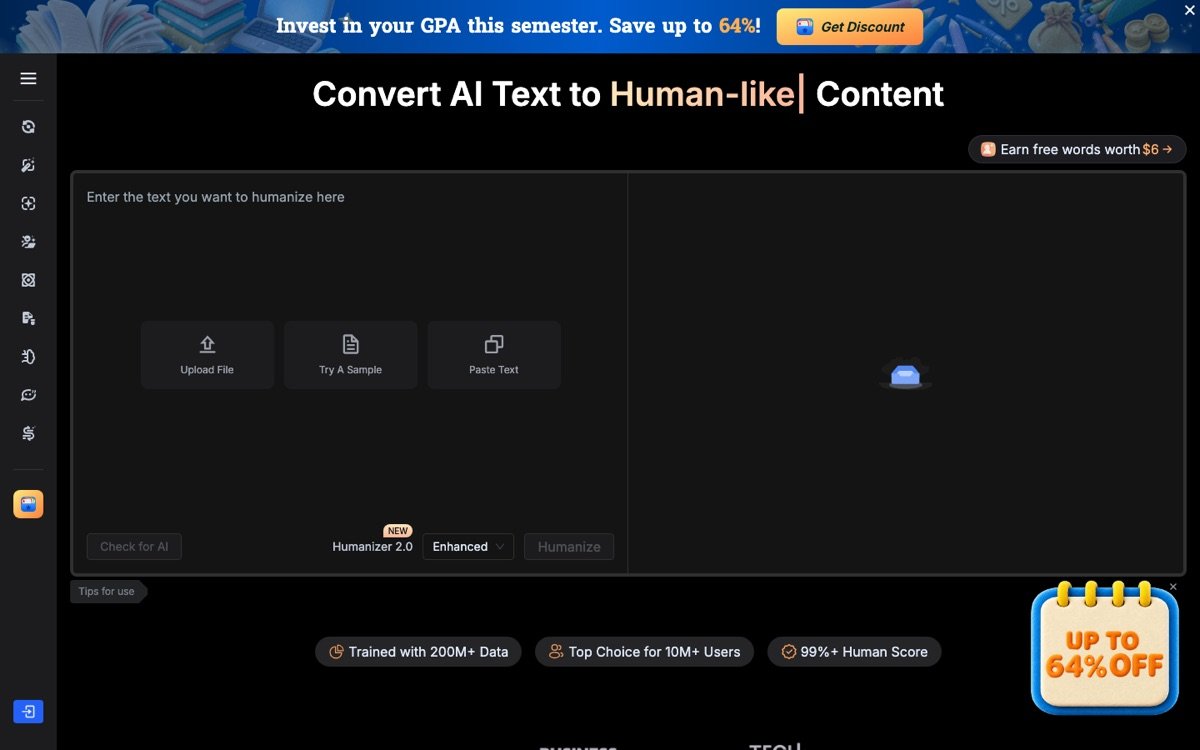The image size is (1200, 750).
Task: Dismiss the 64% OFF floating promo
Action: 1173,587
